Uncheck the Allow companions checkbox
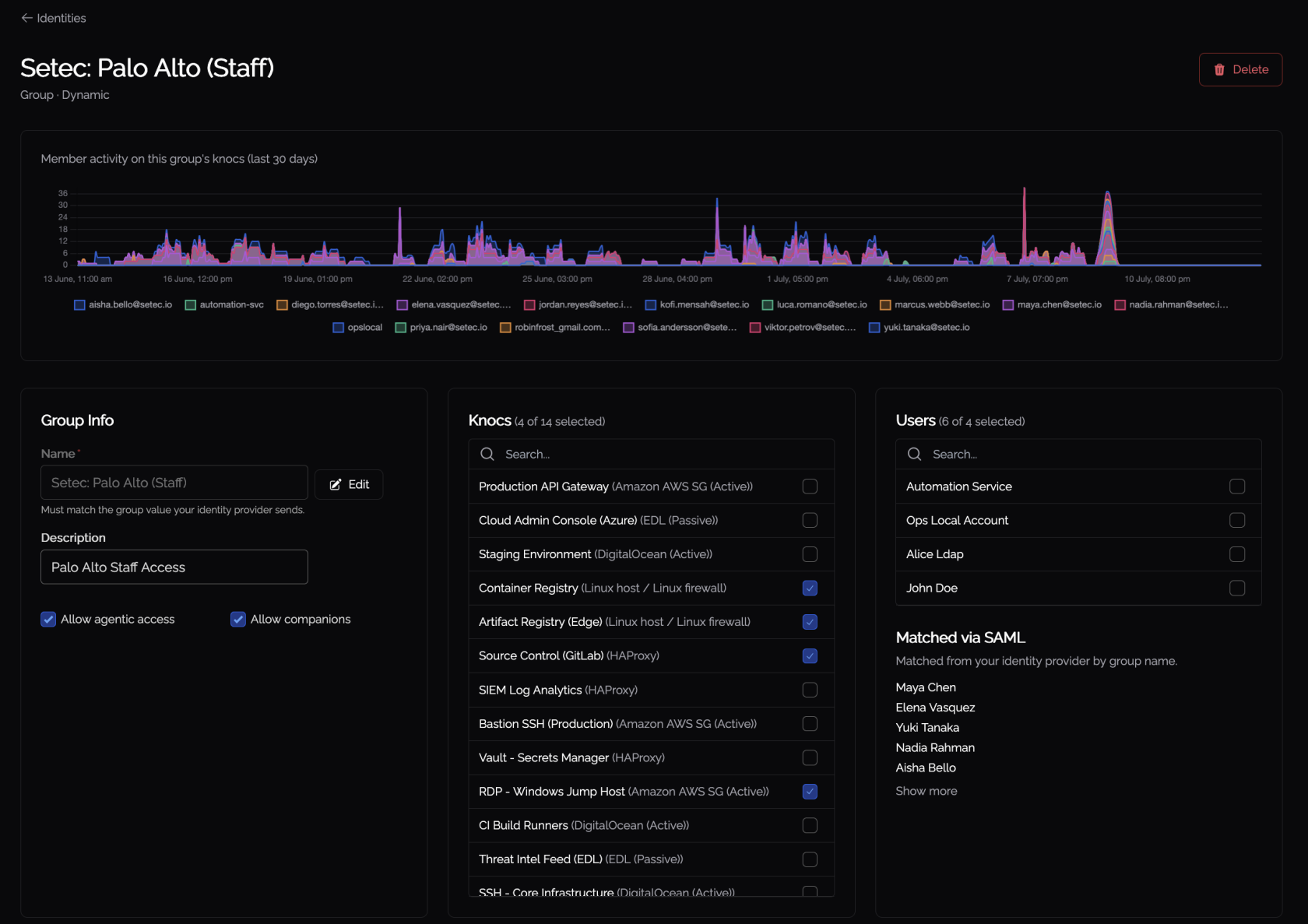This screenshot has width=1308, height=924. (x=238, y=620)
